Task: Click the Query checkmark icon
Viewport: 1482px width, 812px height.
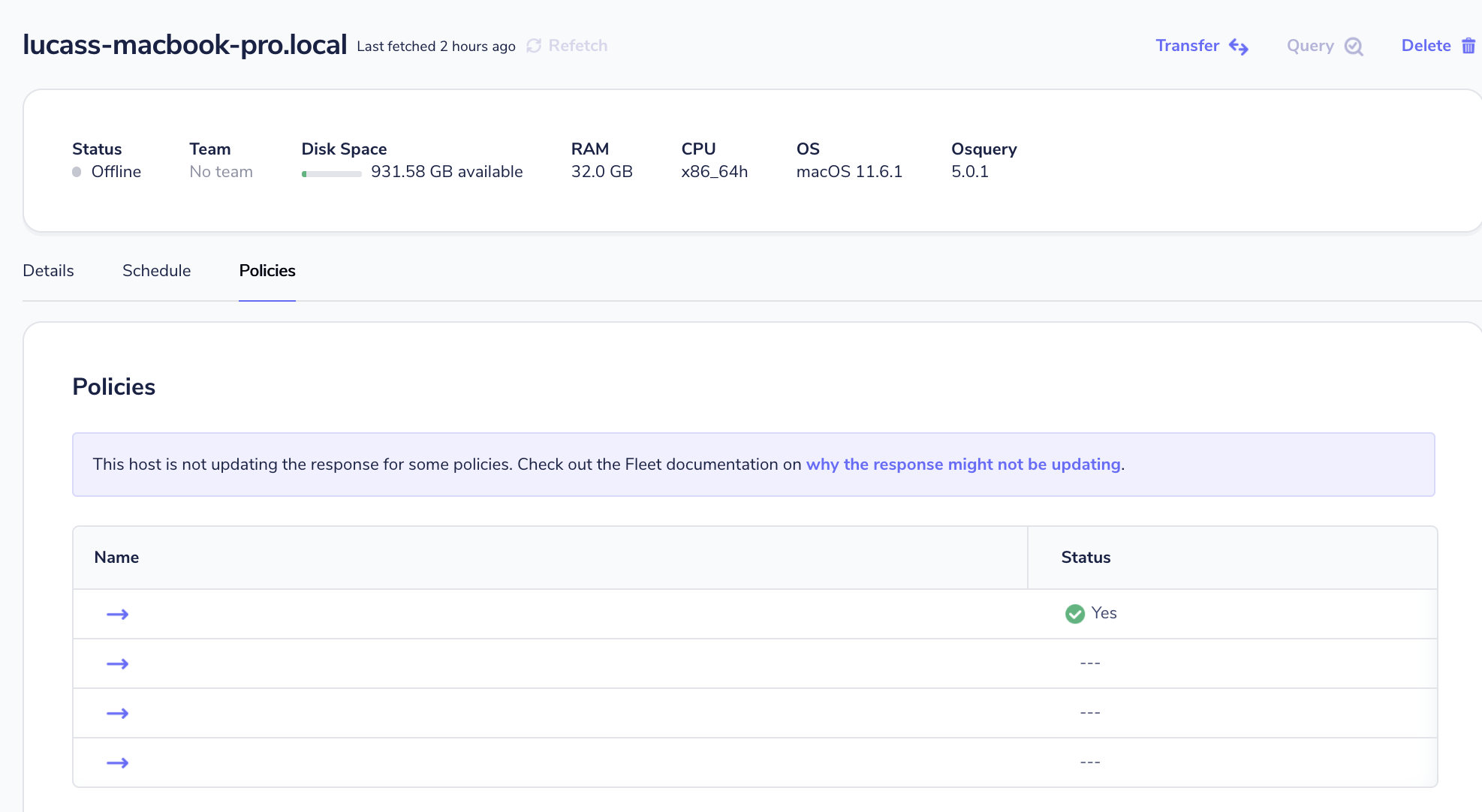Action: (1354, 46)
